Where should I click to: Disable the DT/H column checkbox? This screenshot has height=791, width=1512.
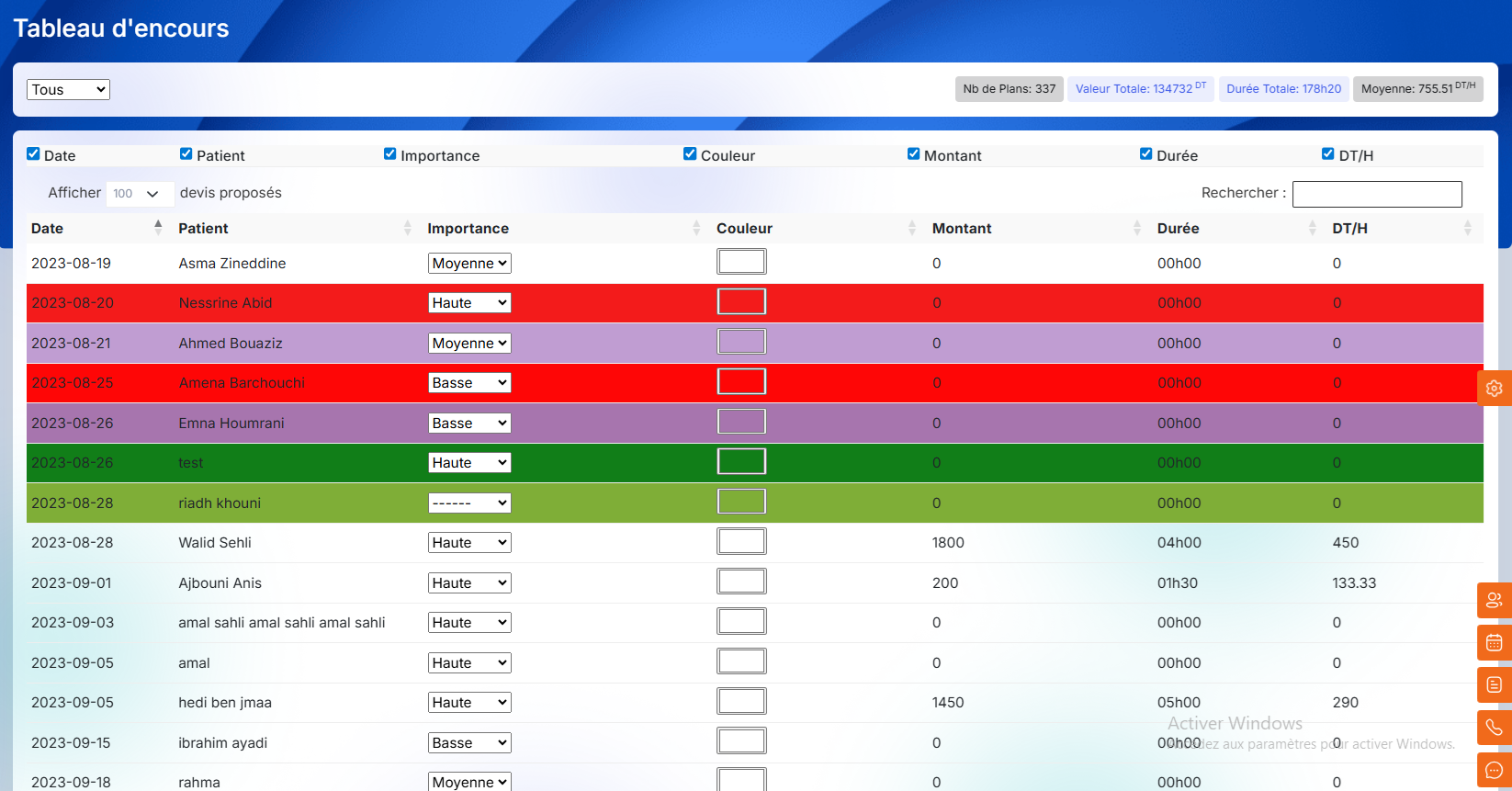click(1327, 154)
